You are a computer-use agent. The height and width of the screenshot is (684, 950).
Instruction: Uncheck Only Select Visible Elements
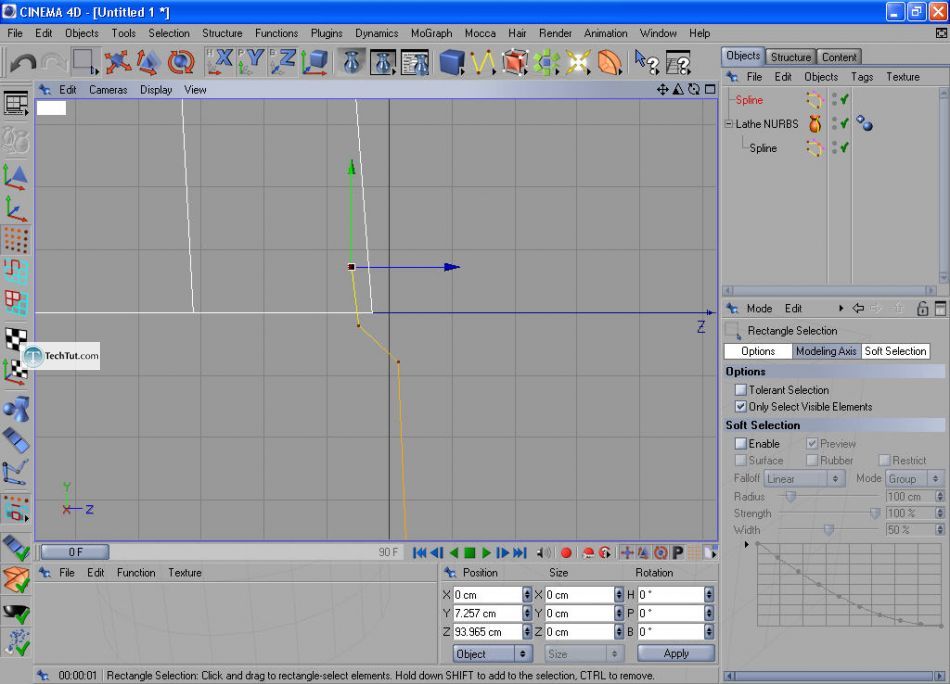click(x=740, y=407)
